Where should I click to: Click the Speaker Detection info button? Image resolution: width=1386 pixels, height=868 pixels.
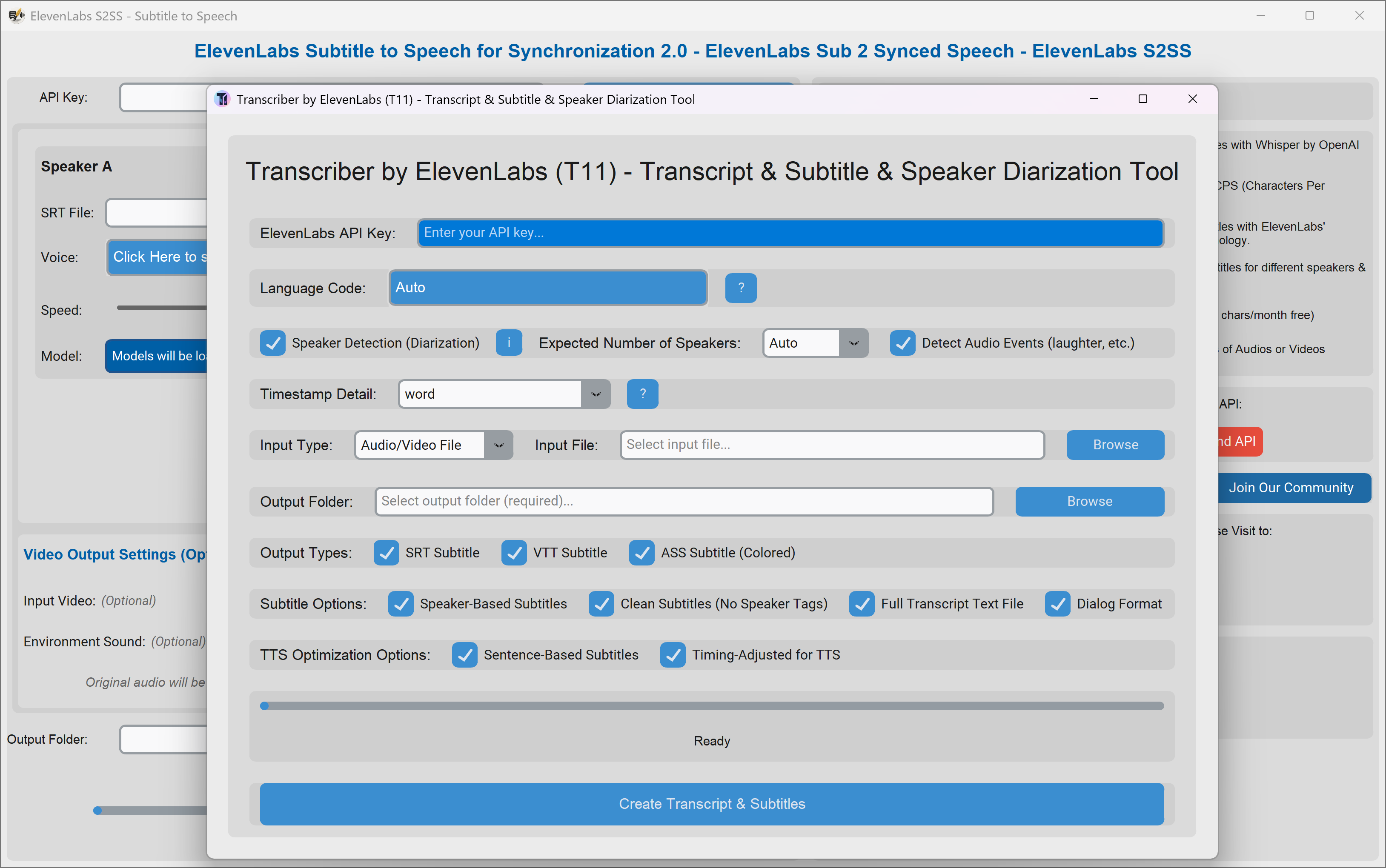point(509,343)
